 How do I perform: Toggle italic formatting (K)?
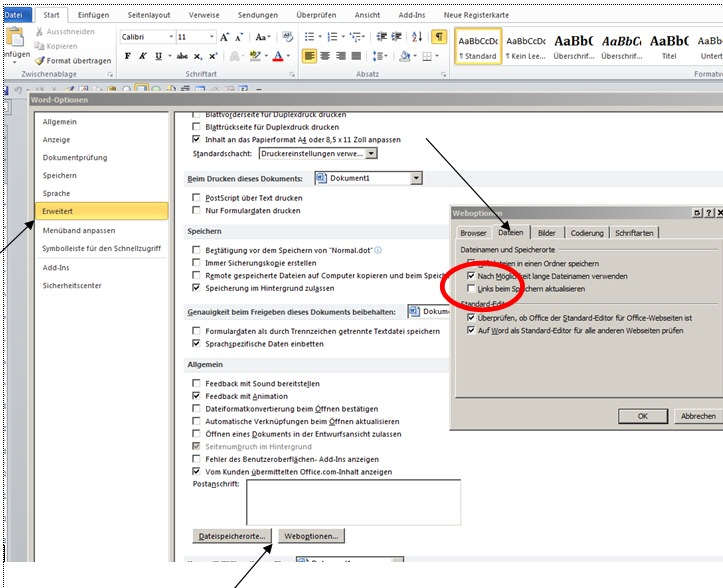[143, 56]
